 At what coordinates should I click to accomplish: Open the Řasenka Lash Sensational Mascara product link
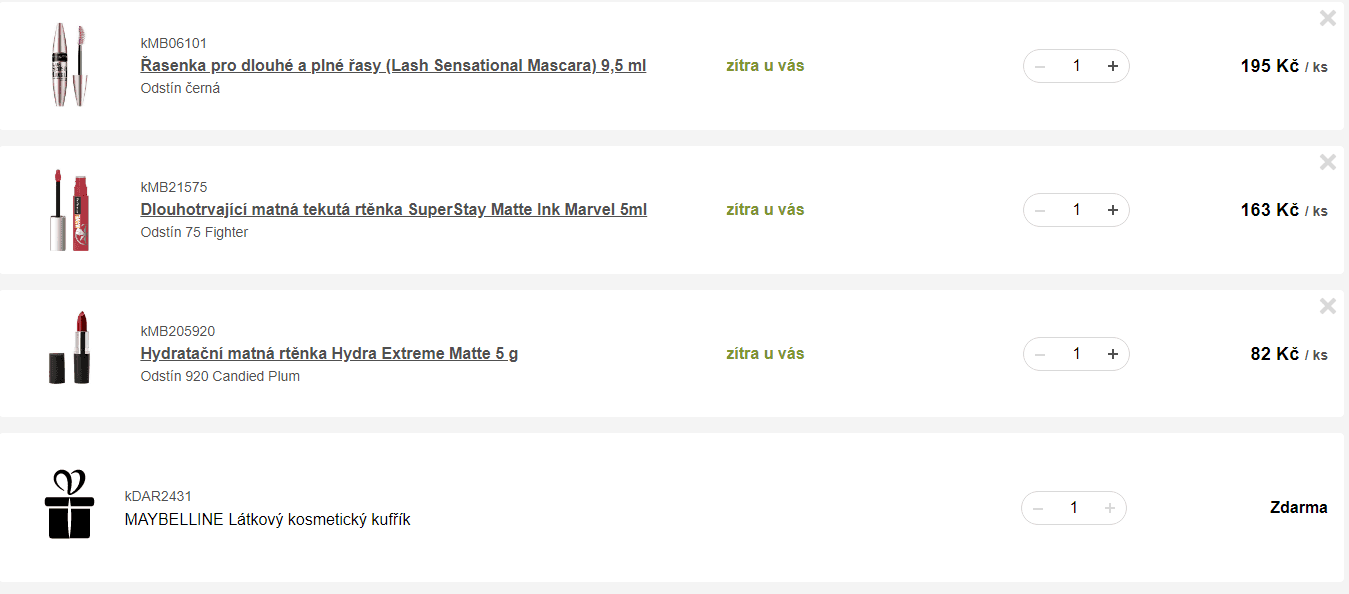pos(393,66)
